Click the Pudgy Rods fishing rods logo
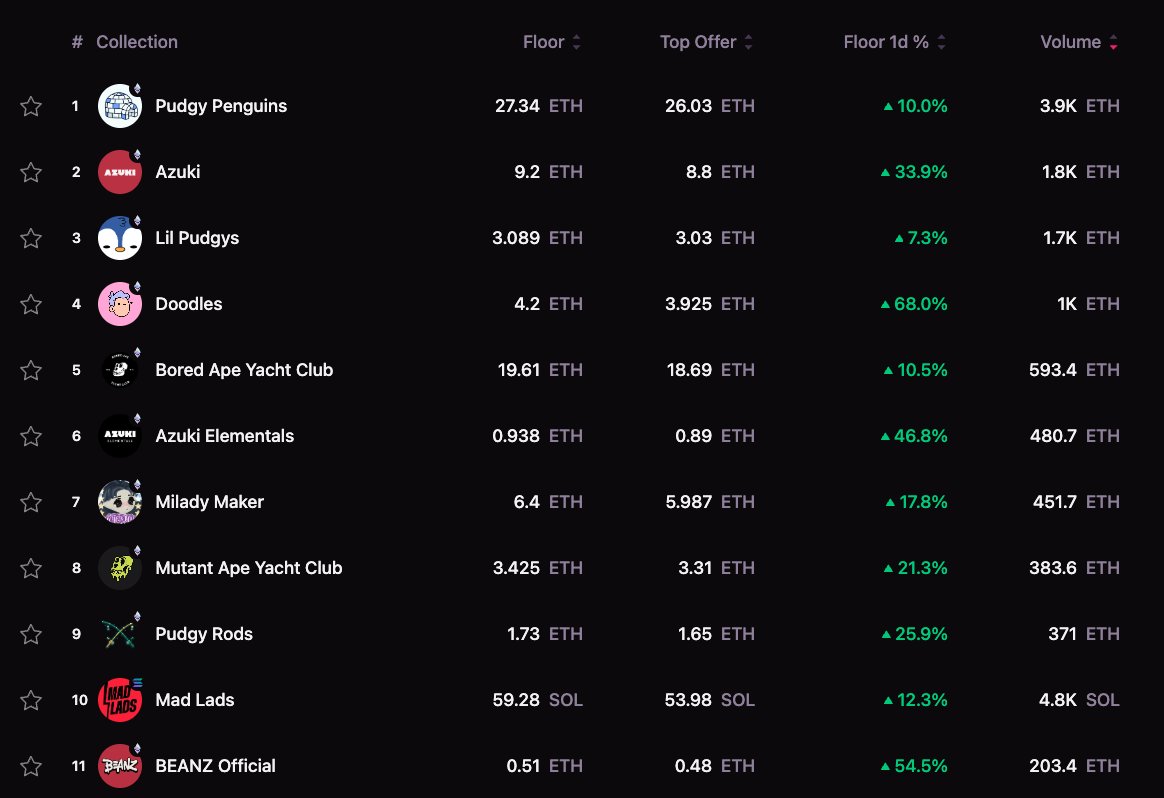 120,634
